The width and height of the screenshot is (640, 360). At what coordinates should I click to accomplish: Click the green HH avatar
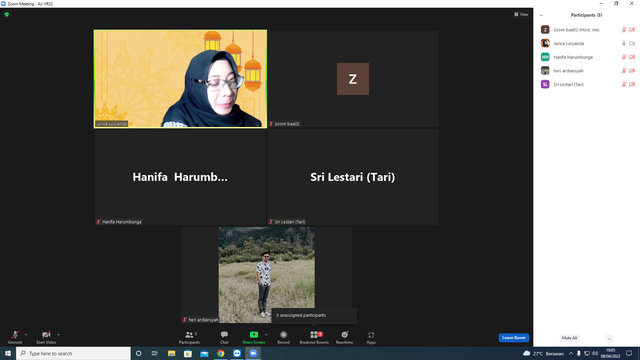[545, 57]
